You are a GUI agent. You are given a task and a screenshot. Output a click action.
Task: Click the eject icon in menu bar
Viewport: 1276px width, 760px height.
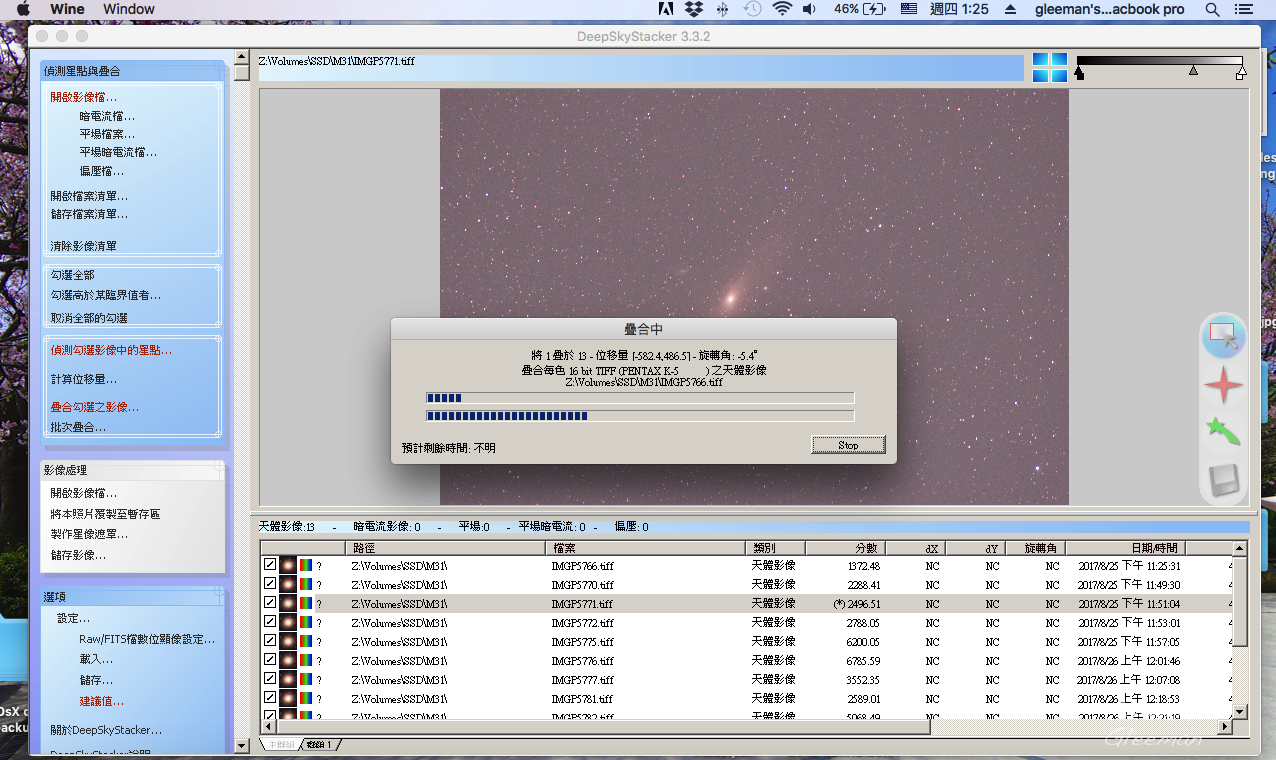[1010, 9]
